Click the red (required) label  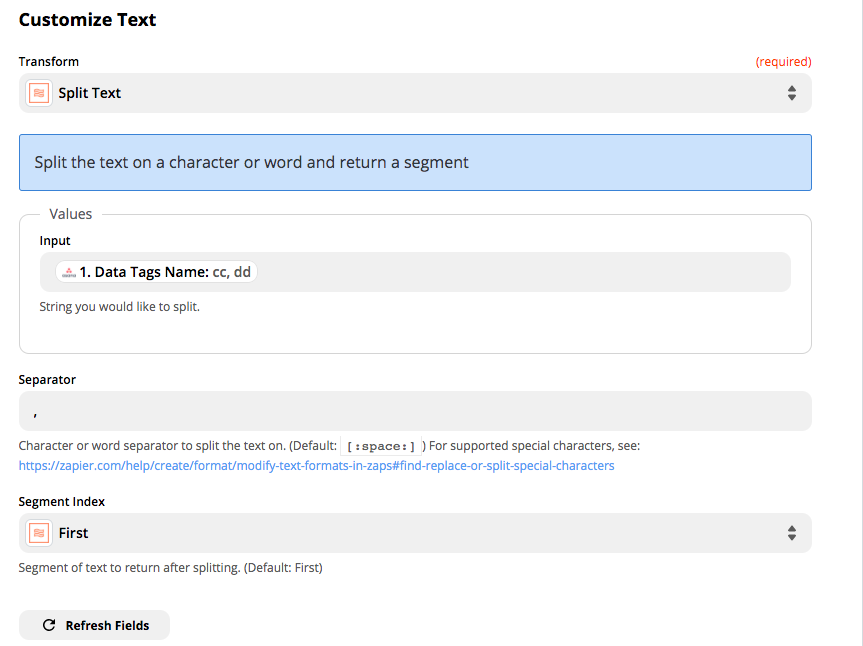(783, 62)
